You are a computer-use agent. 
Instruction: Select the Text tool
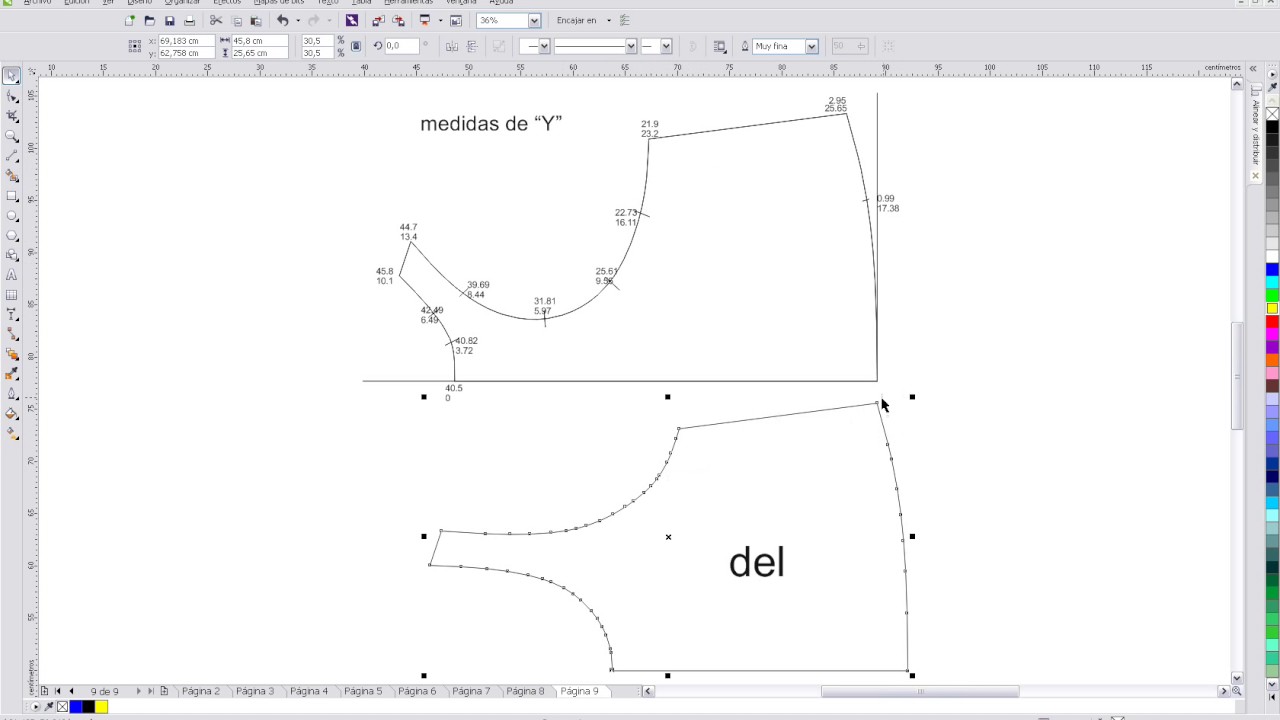tap(12, 275)
